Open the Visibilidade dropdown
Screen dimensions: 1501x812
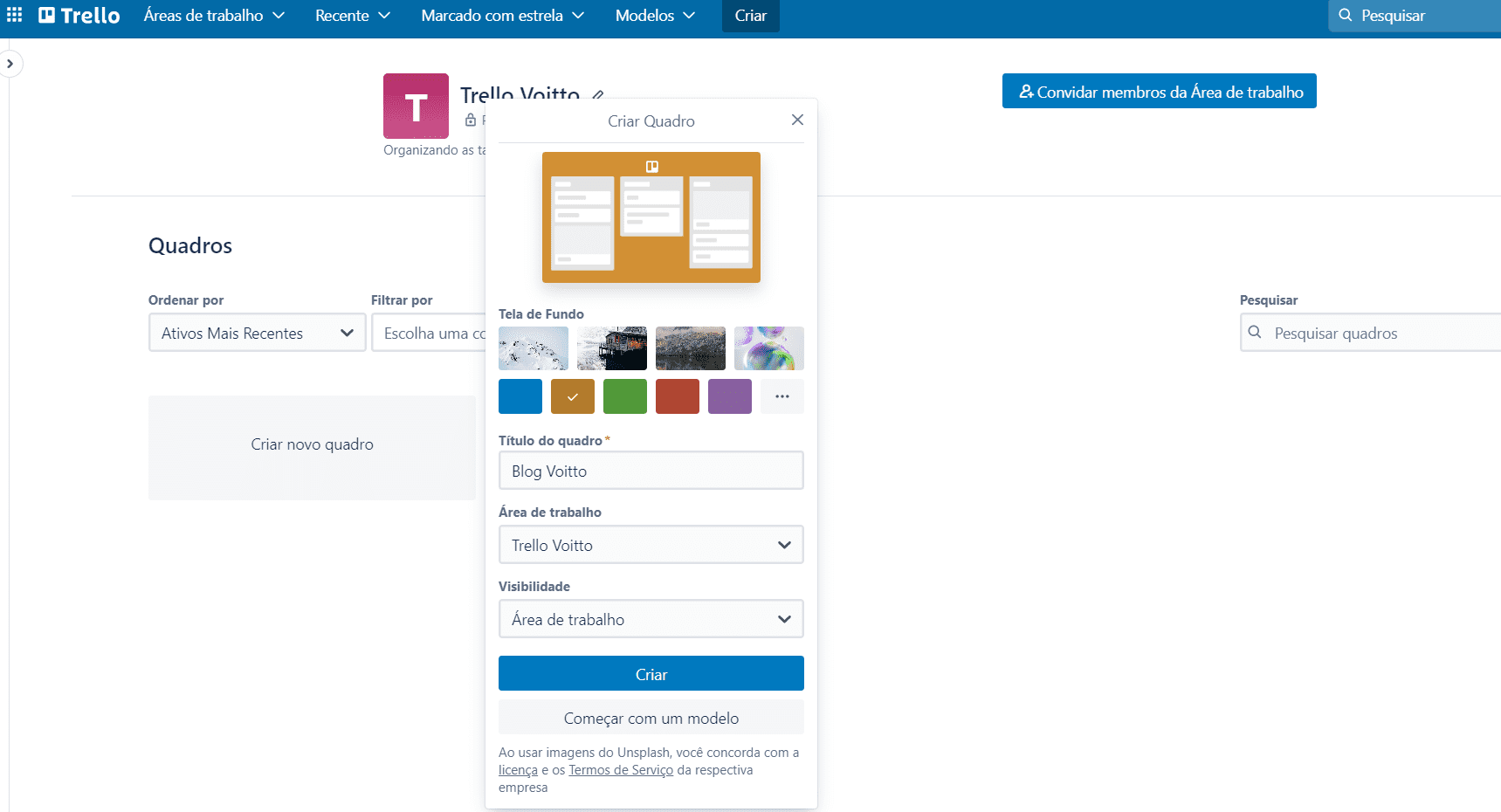point(651,619)
